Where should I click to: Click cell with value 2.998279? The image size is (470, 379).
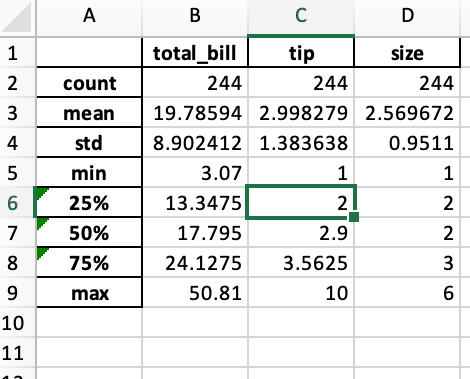pyautogui.click(x=301, y=113)
